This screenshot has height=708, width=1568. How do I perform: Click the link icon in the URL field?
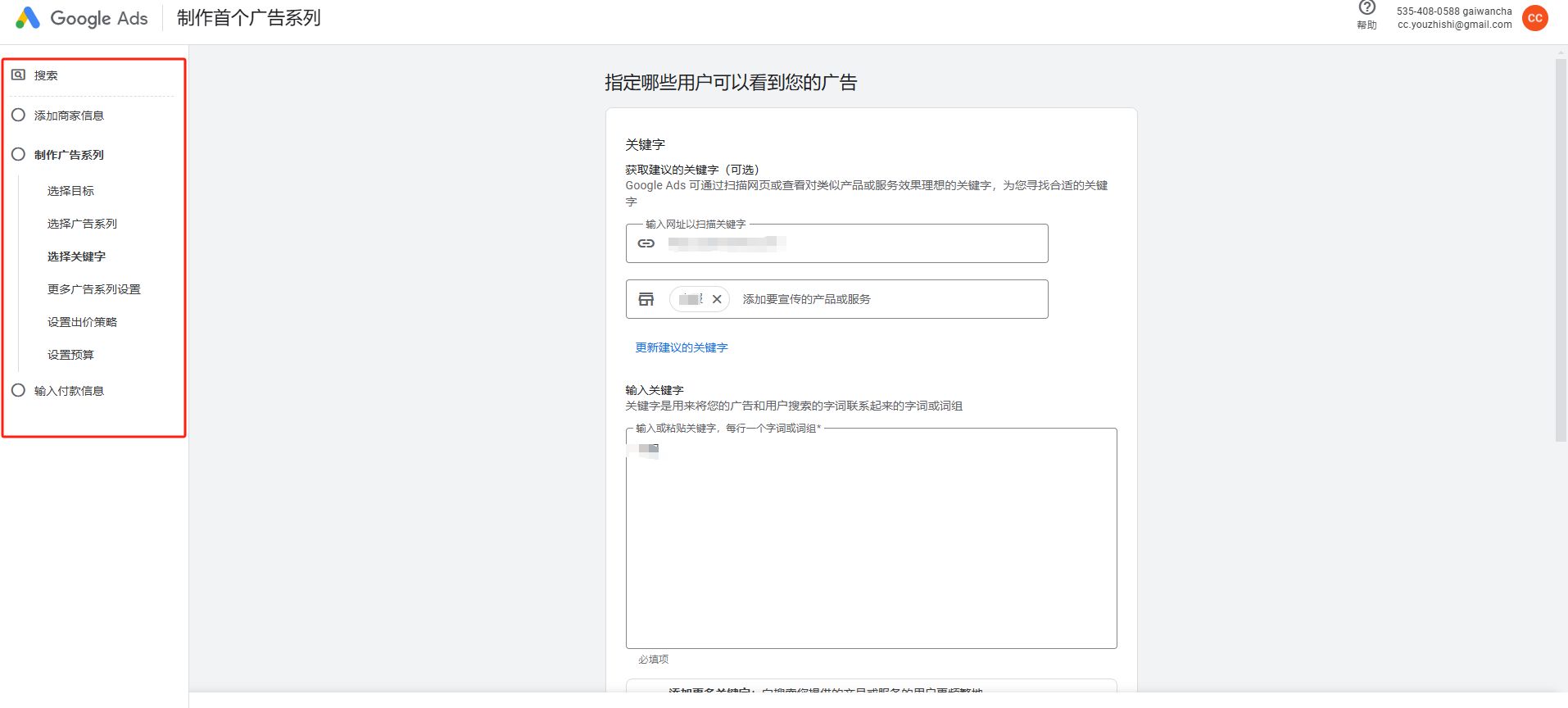point(646,243)
